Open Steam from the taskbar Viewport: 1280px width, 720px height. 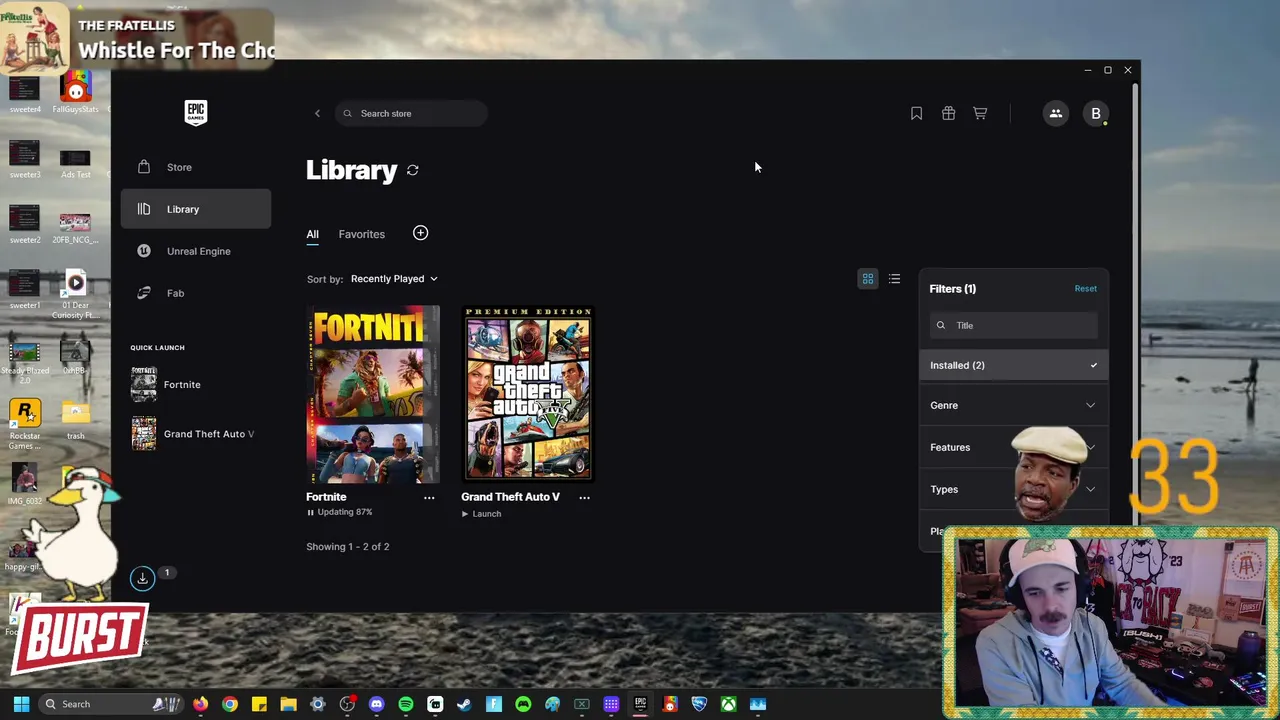click(x=464, y=704)
